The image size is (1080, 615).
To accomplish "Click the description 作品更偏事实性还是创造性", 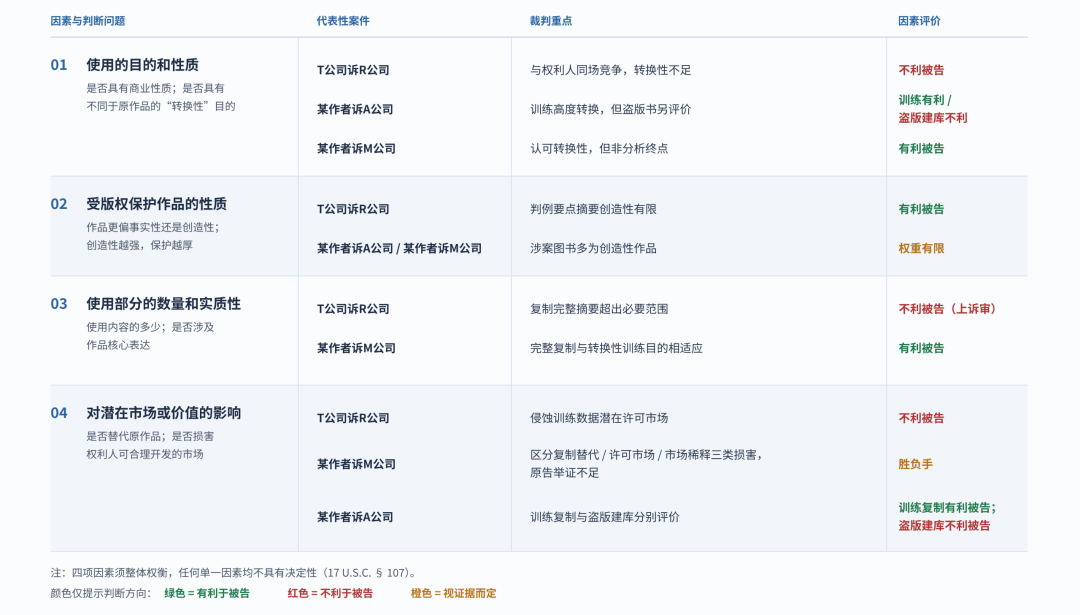I will pos(152,227).
